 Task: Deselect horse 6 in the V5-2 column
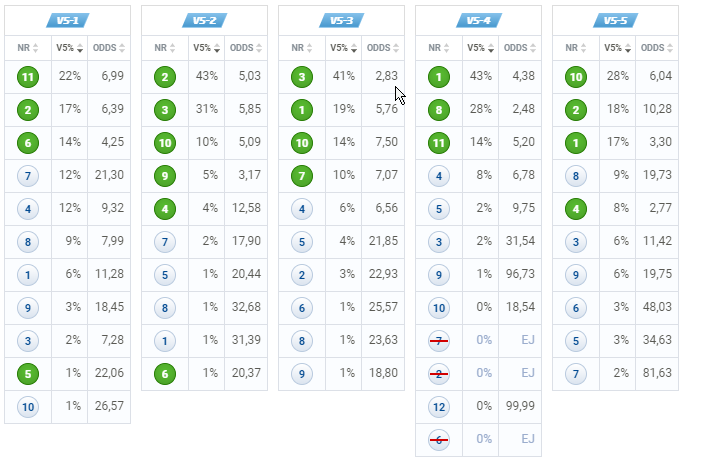[165, 374]
